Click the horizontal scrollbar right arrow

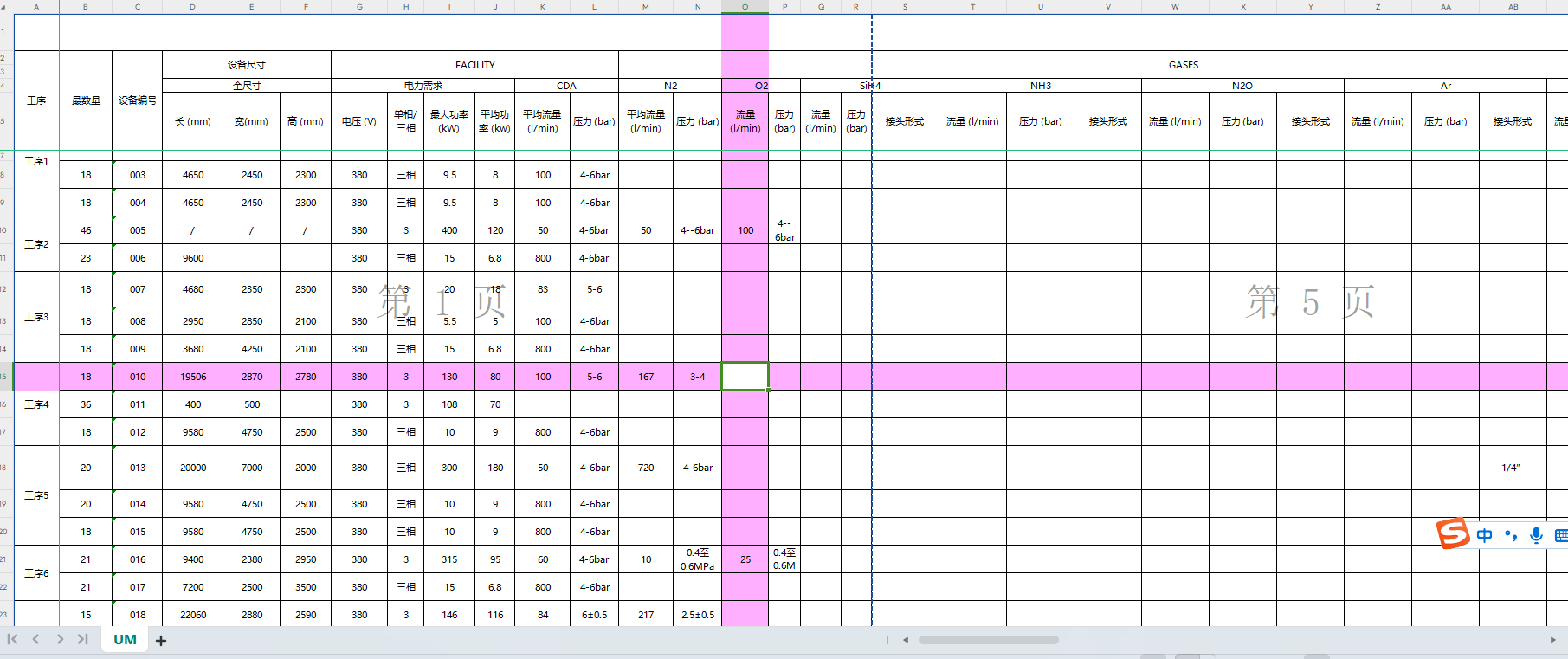click(1552, 640)
